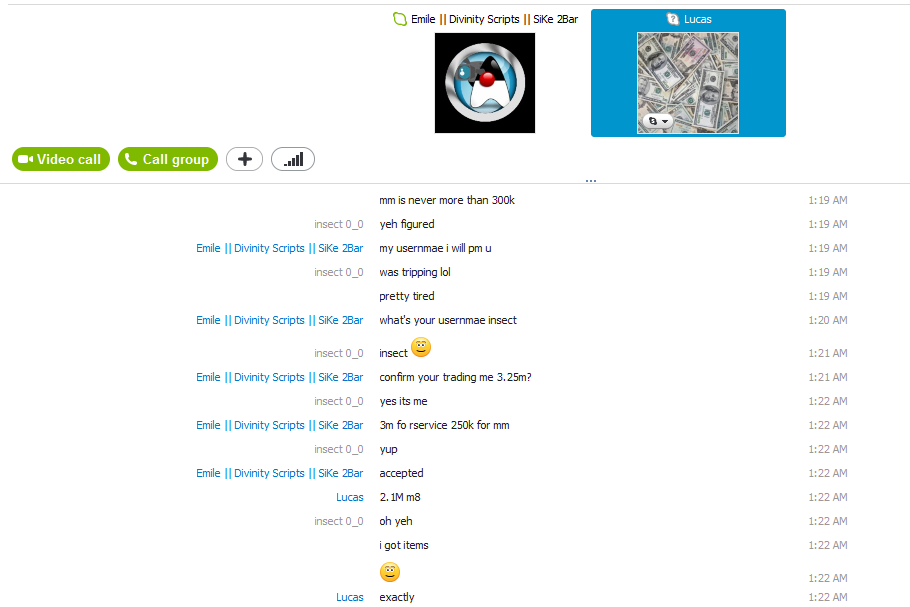Click Lucas sender name beside "exactly"
The height and width of the screenshot is (607, 910).
(x=349, y=597)
